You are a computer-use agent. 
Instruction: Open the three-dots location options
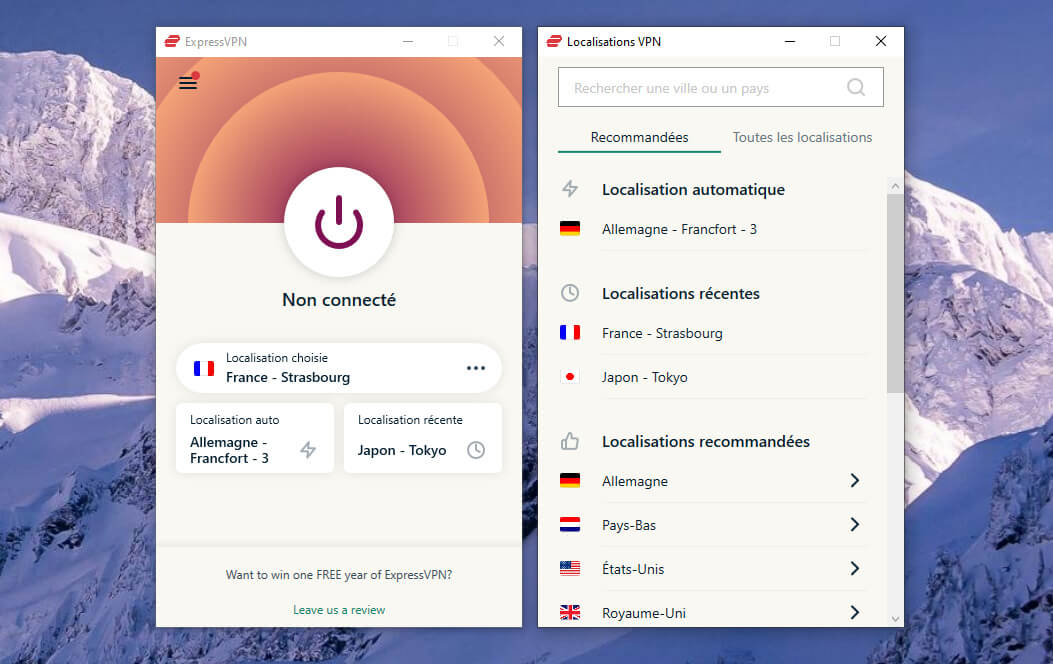click(475, 368)
